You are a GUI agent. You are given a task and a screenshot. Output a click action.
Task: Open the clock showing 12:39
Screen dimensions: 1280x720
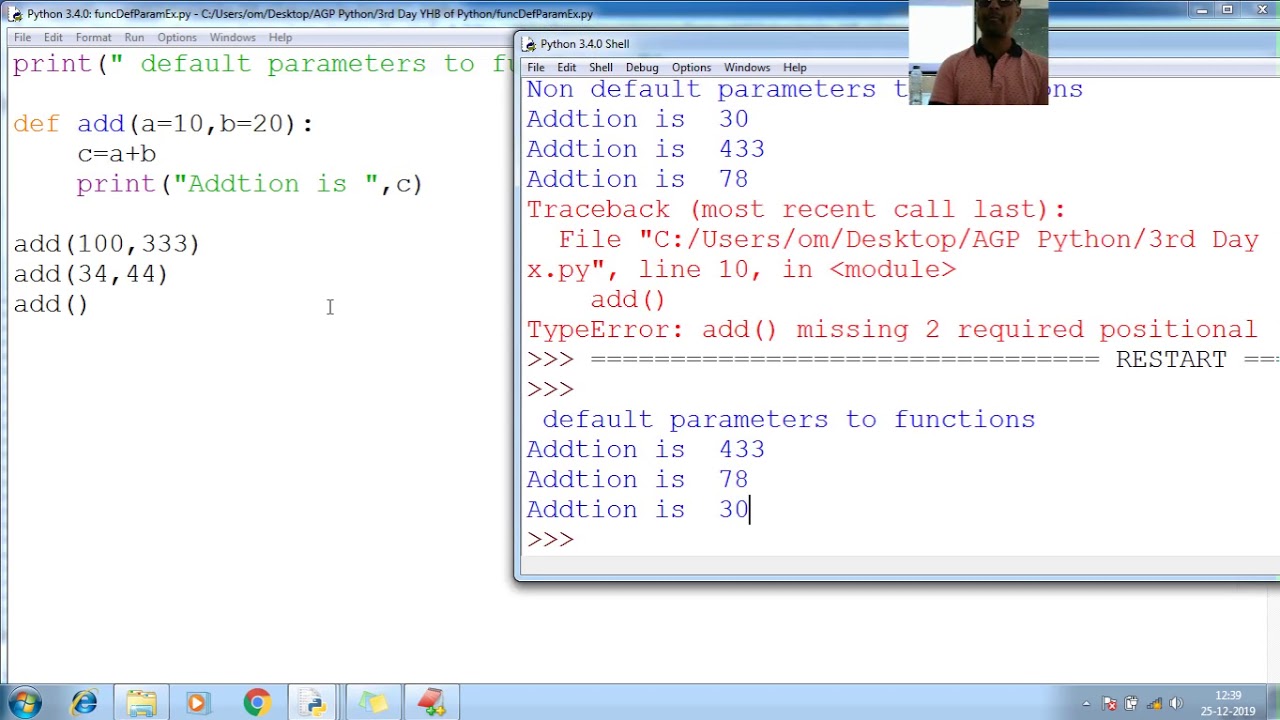pos(1228,696)
